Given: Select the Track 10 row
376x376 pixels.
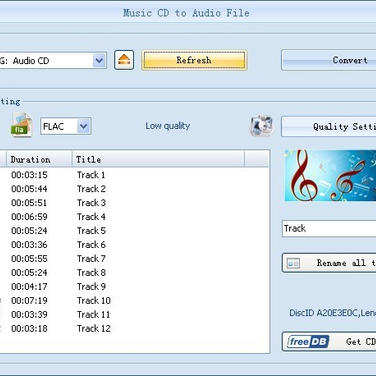Looking at the screenshot, I should click(134, 301).
